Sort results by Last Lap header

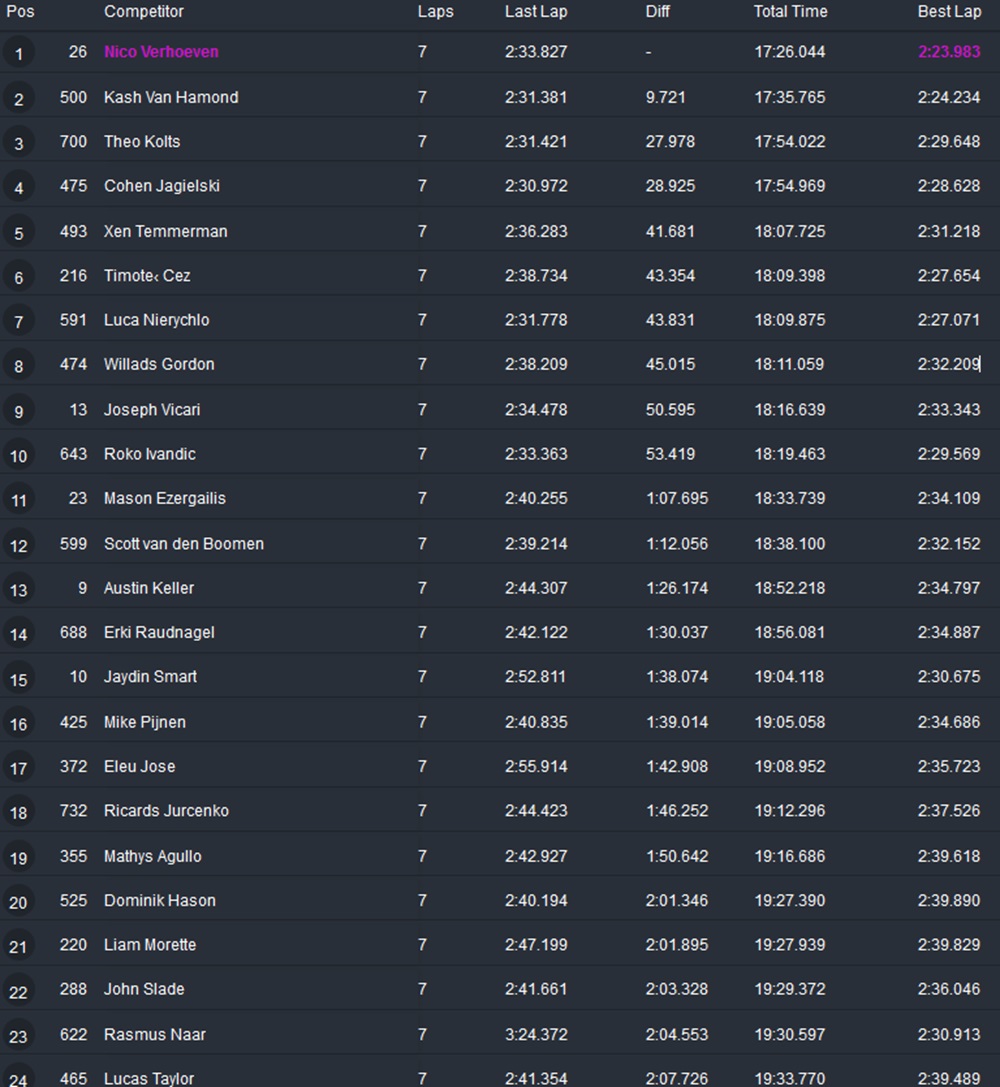tap(536, 12)
